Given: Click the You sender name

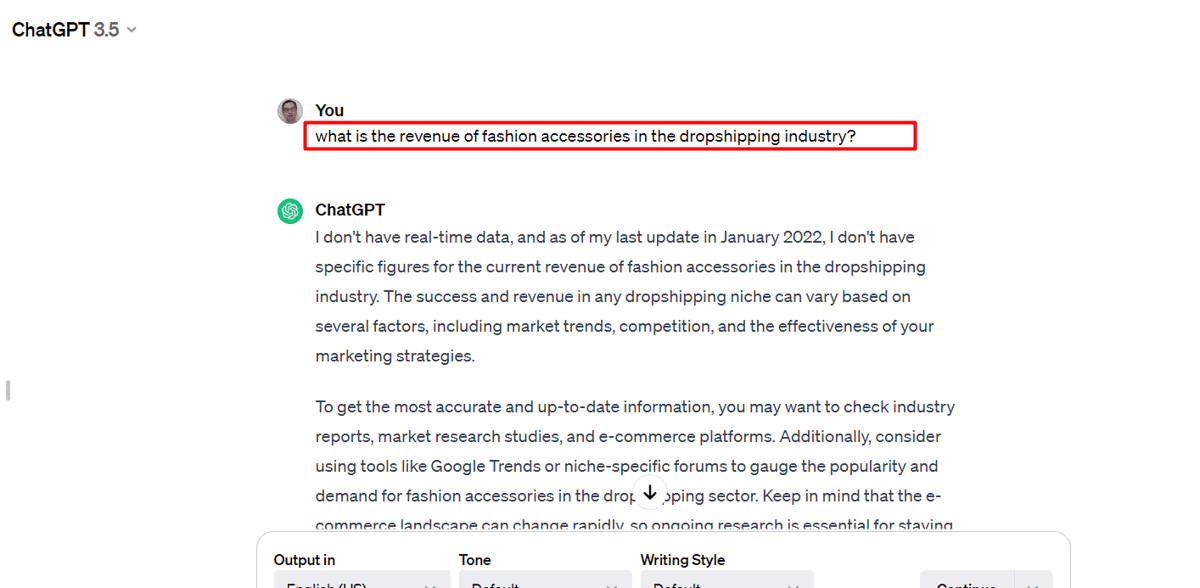Looking at the screenshot, I should point(330,110).
